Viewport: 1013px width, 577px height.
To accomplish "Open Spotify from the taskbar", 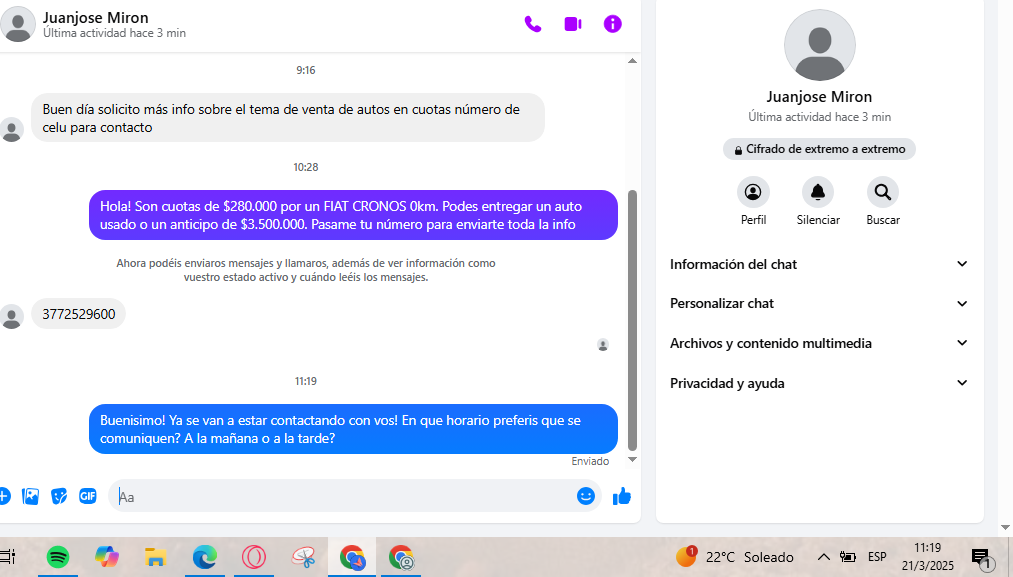I will [58, 557].
